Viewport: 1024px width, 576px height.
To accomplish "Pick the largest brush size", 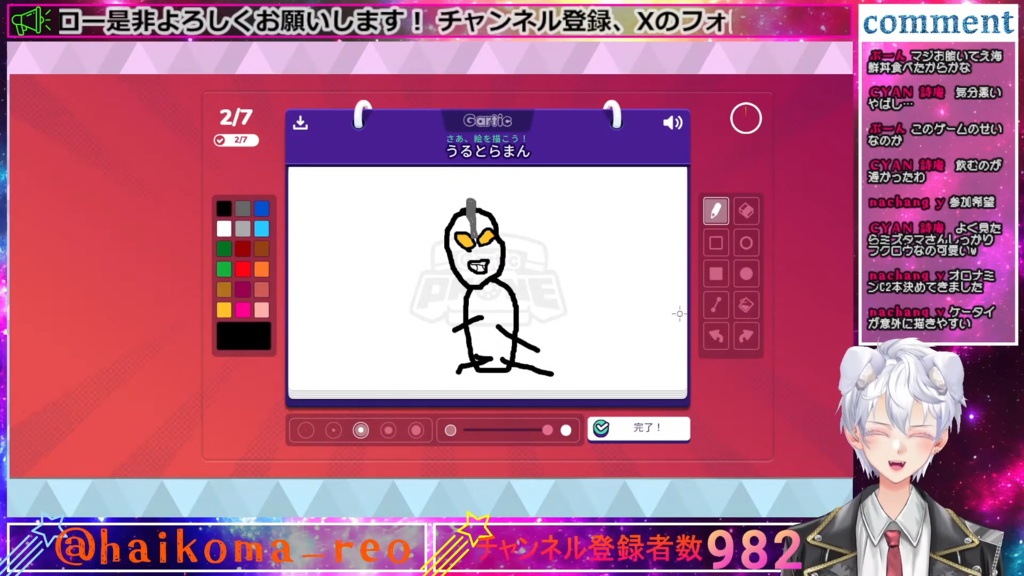I will (x=415, y=430).
